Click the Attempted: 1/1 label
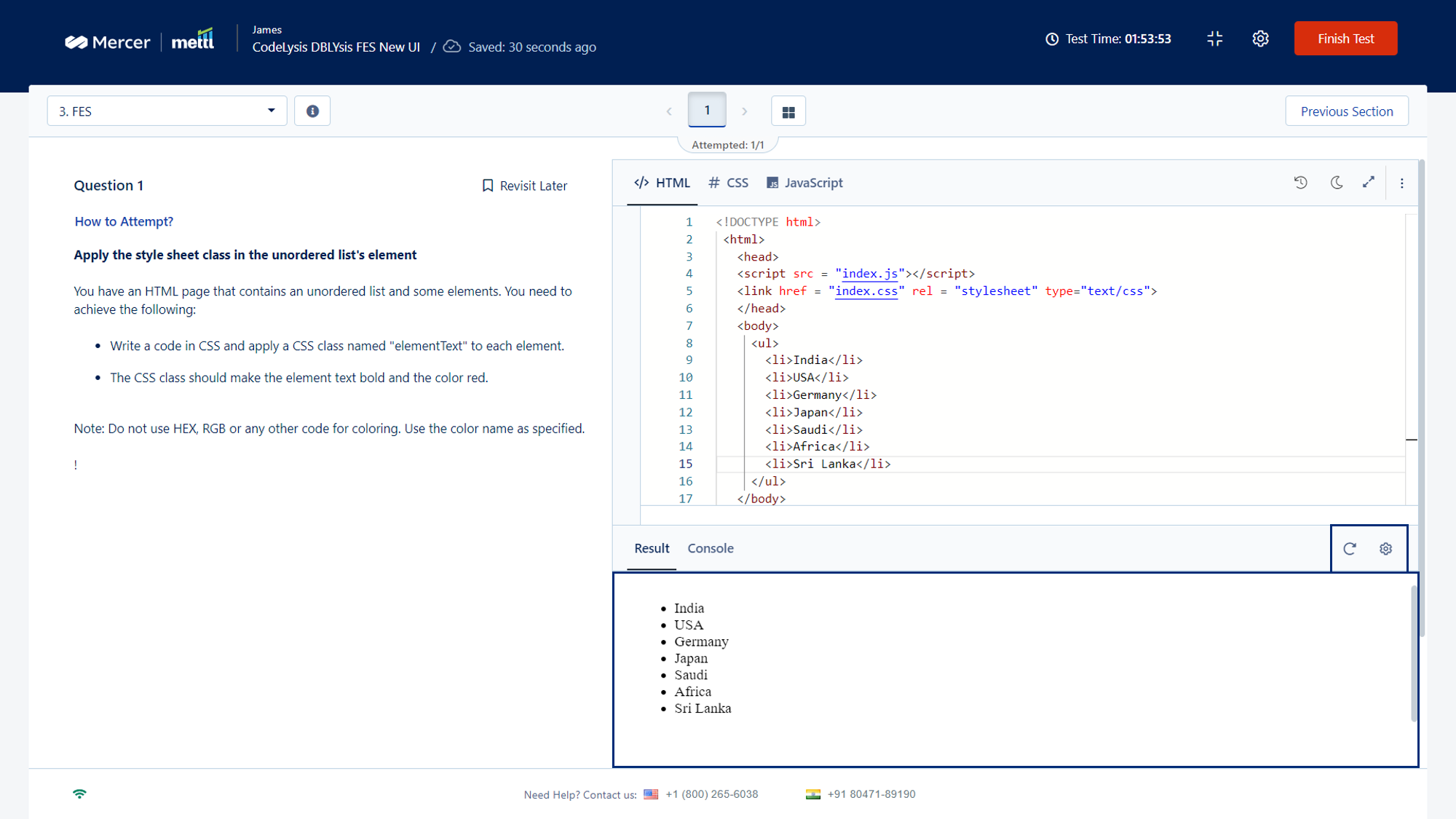 [x=728, y=145]
